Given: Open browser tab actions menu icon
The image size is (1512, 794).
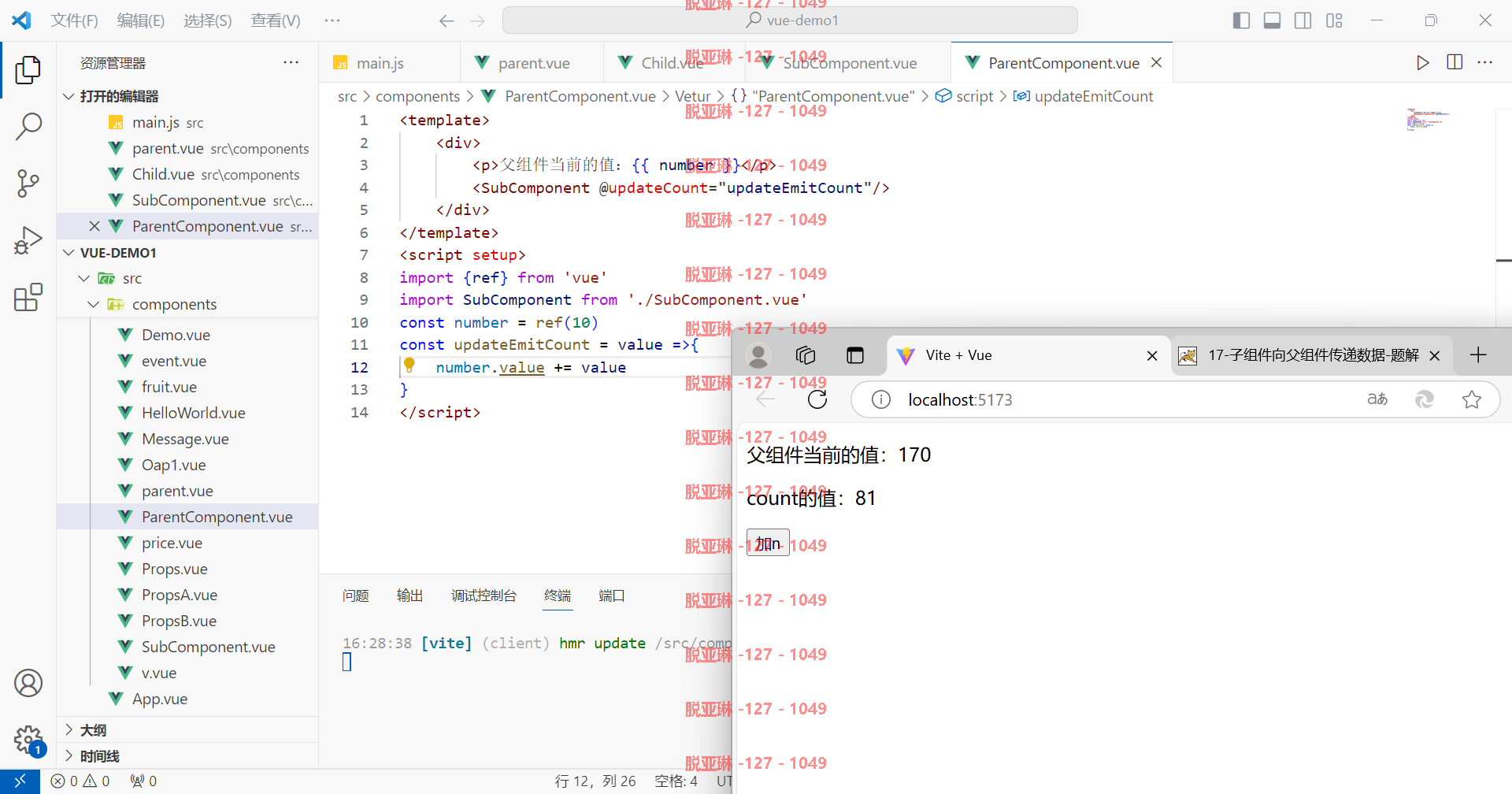Looking at the screenshot, I should (855, 355).
